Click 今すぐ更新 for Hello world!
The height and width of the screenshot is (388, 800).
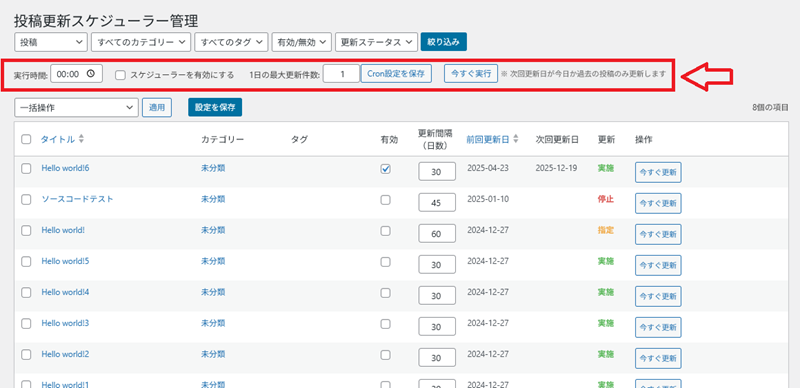658,234
